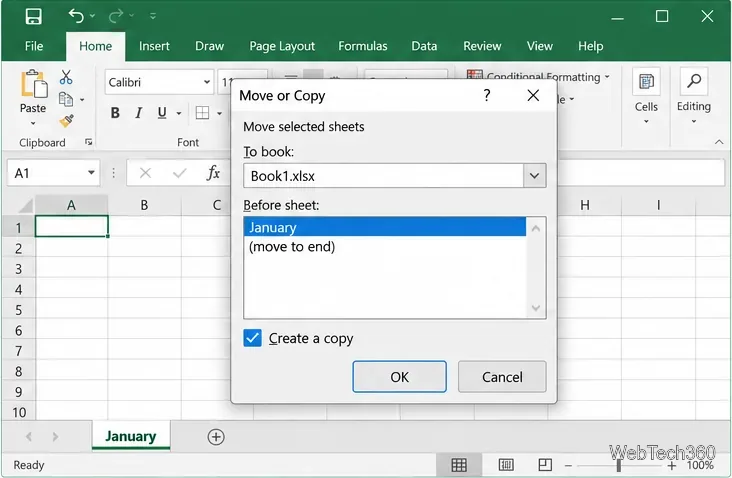Click the Borders icon
732x478 pixels.
[x=202, y=113]
